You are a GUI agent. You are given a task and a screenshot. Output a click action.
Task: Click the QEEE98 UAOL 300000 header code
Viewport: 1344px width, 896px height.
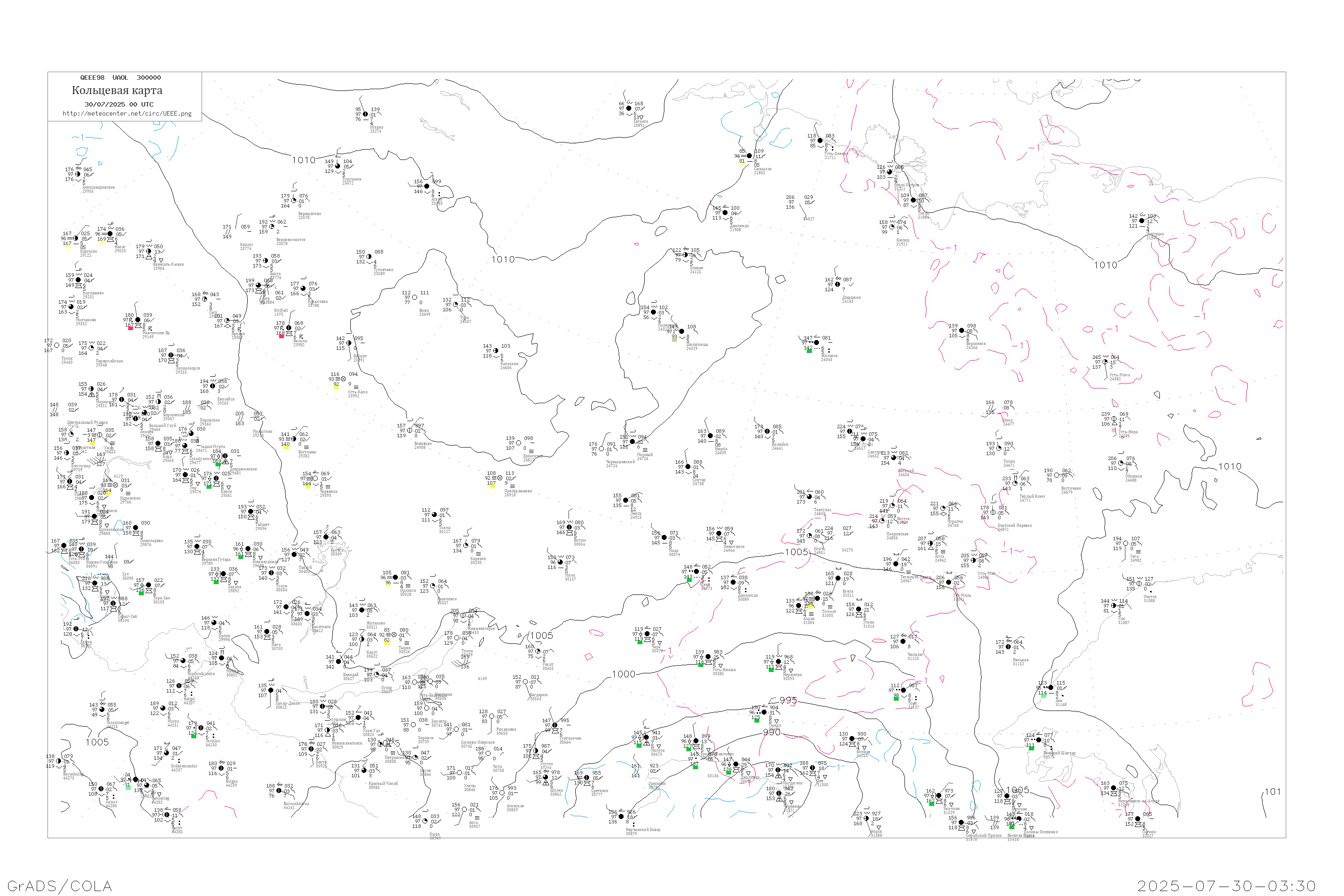click(120, 78)
